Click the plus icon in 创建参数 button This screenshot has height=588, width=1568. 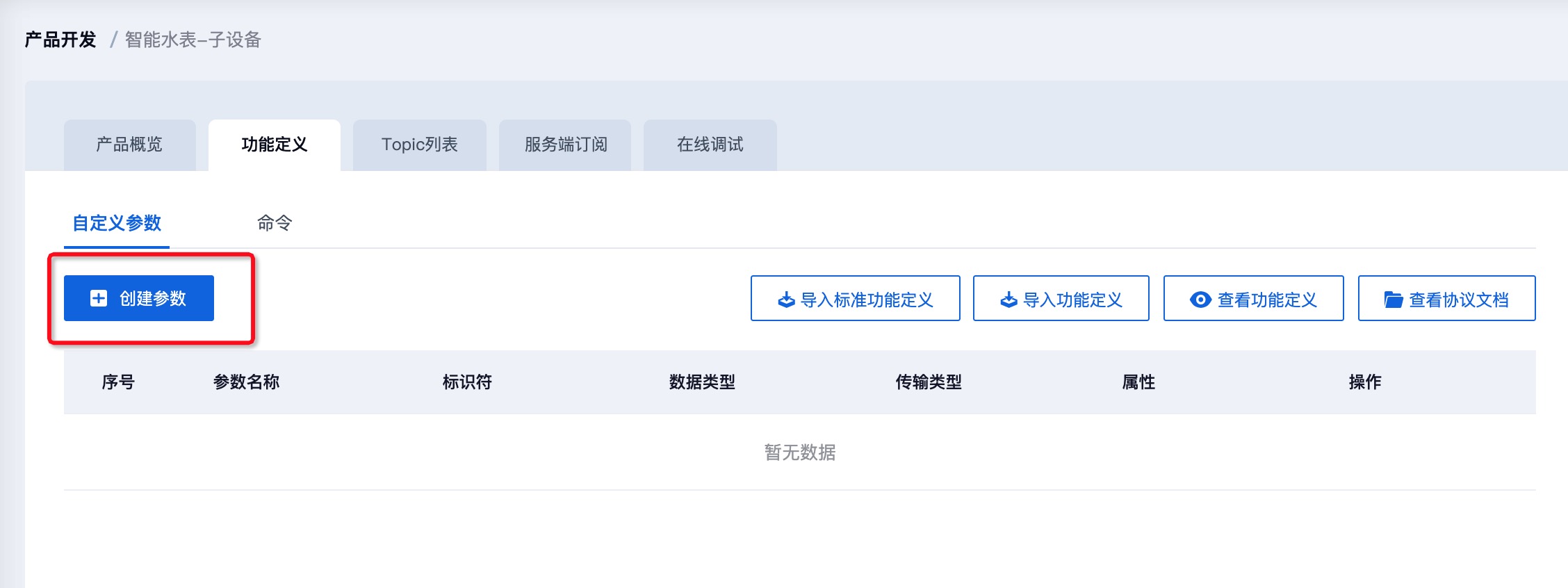(99, 298)
